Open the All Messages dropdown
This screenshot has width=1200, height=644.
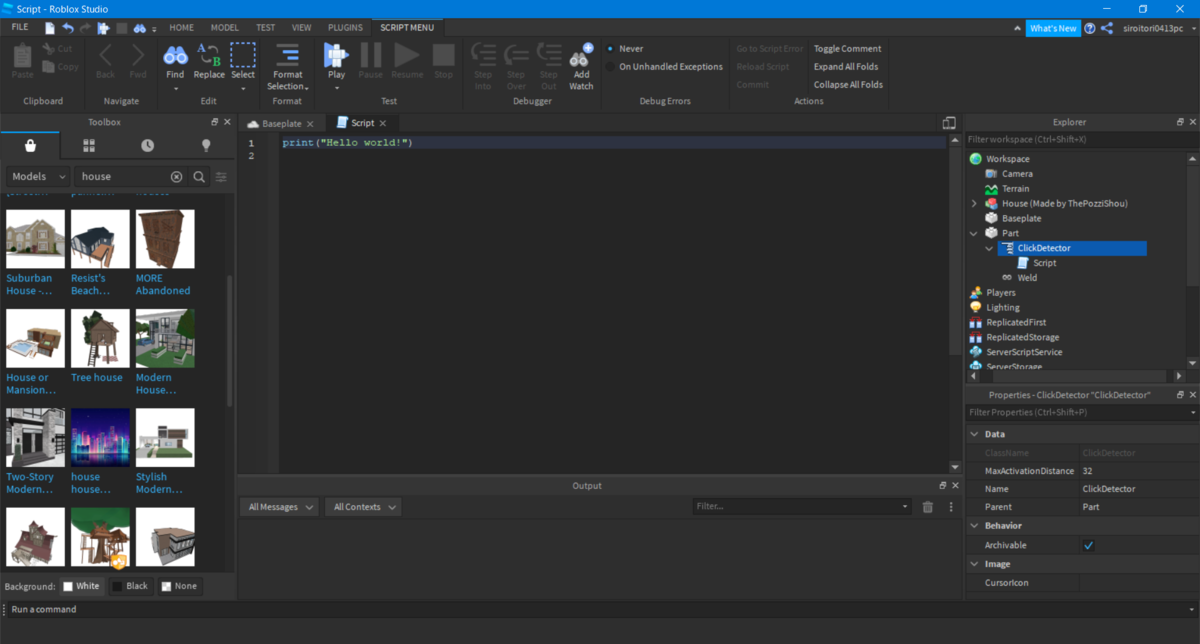pyautogui.click(x=279, y=507)
